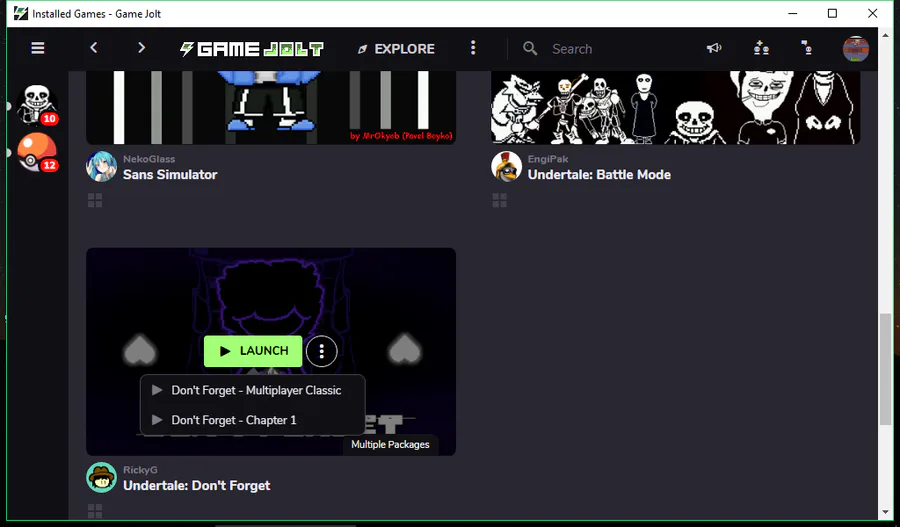Open the Undertale: Battle Mode thumbnail
This screenshot has height=527, width=900.
click(675, 107)
